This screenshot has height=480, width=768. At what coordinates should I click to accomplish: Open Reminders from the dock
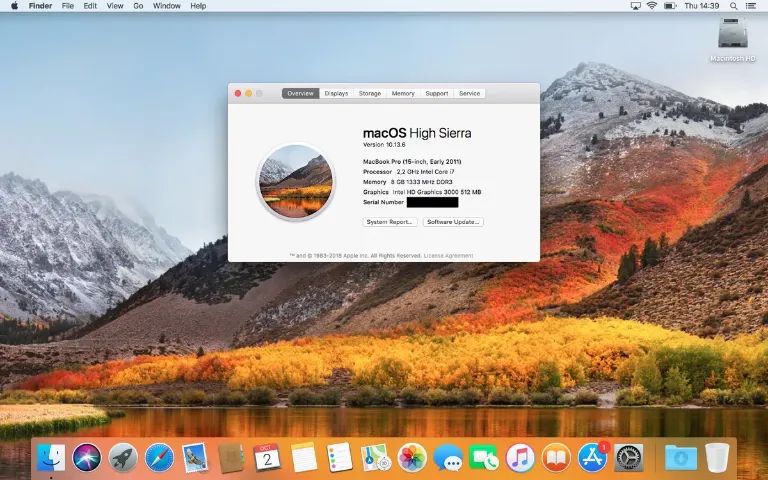tap(339, 457)
